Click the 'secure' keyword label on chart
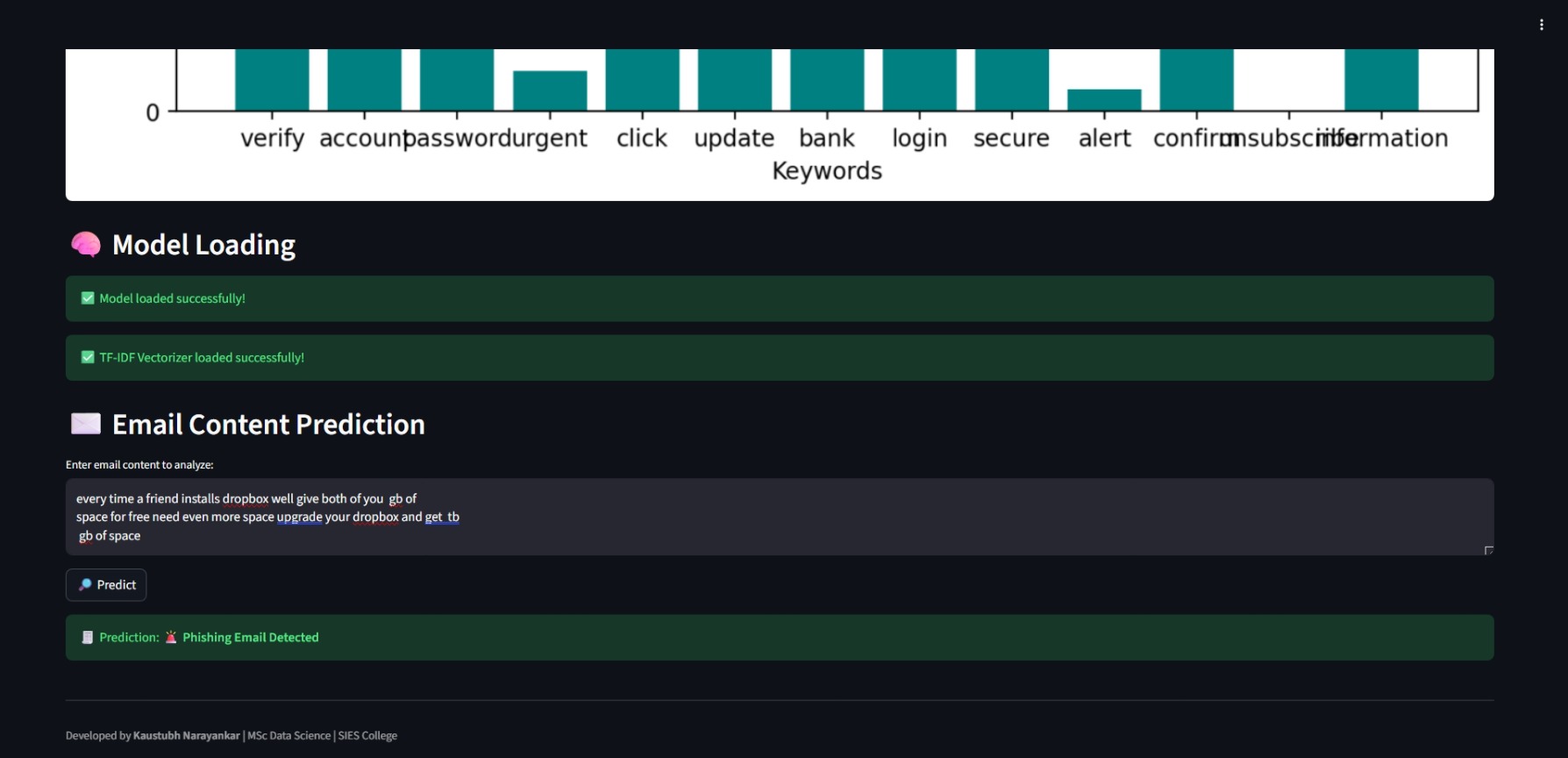Viewport: 1568px width, 758px height. pyautogui.click(x=1011, y=139)
